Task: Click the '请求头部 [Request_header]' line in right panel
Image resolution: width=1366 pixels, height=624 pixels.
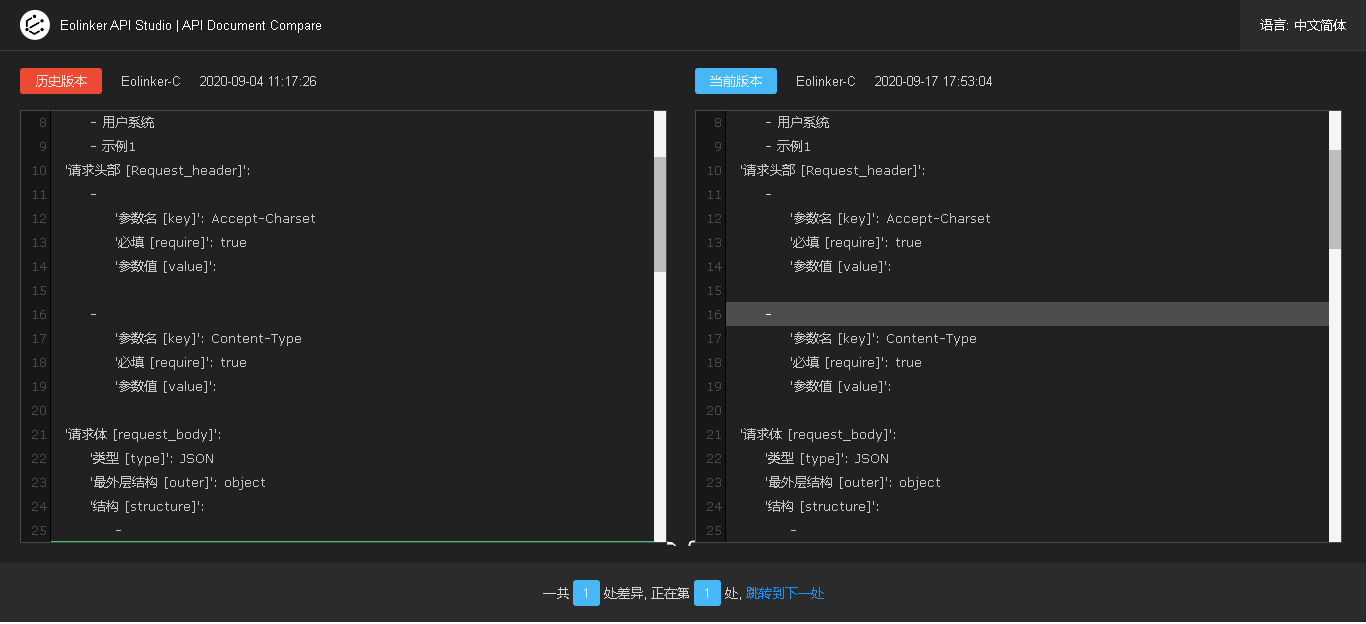Action: pos(832,170)
